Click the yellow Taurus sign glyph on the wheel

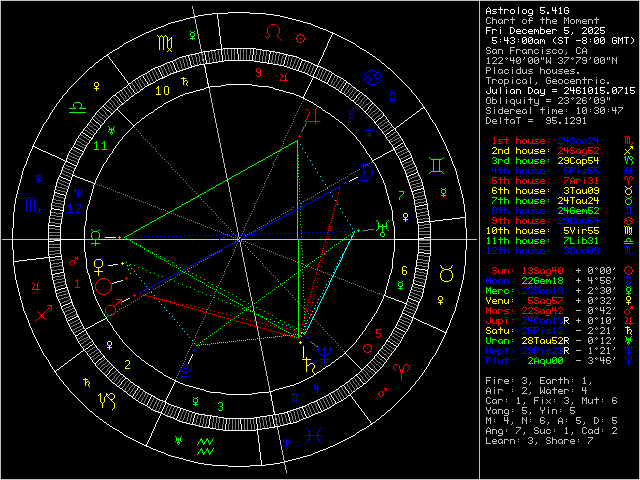pos(447,273)
